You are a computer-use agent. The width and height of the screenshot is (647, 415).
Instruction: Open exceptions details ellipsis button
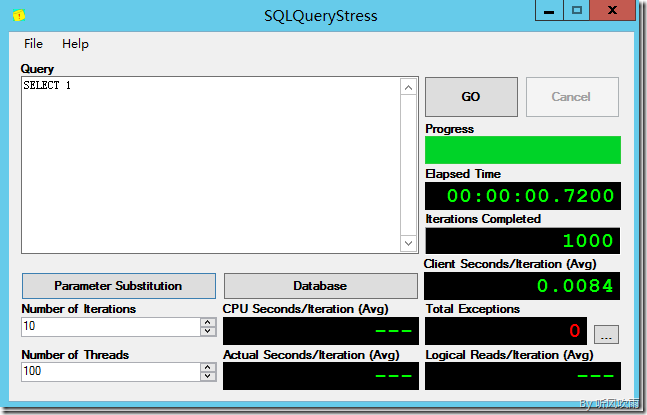point(606,335)
